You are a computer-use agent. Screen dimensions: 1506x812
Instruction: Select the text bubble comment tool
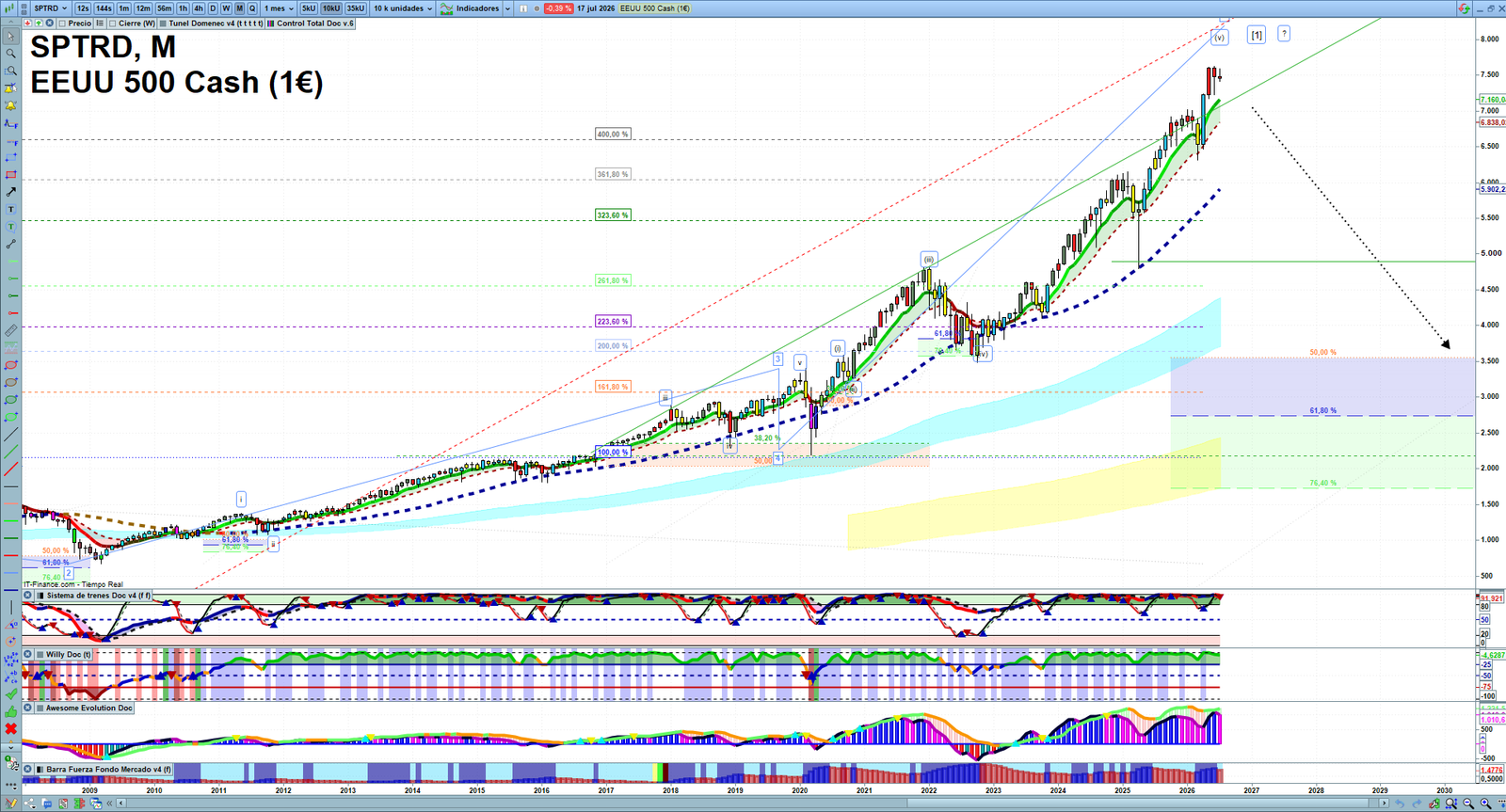click(10, 227)
